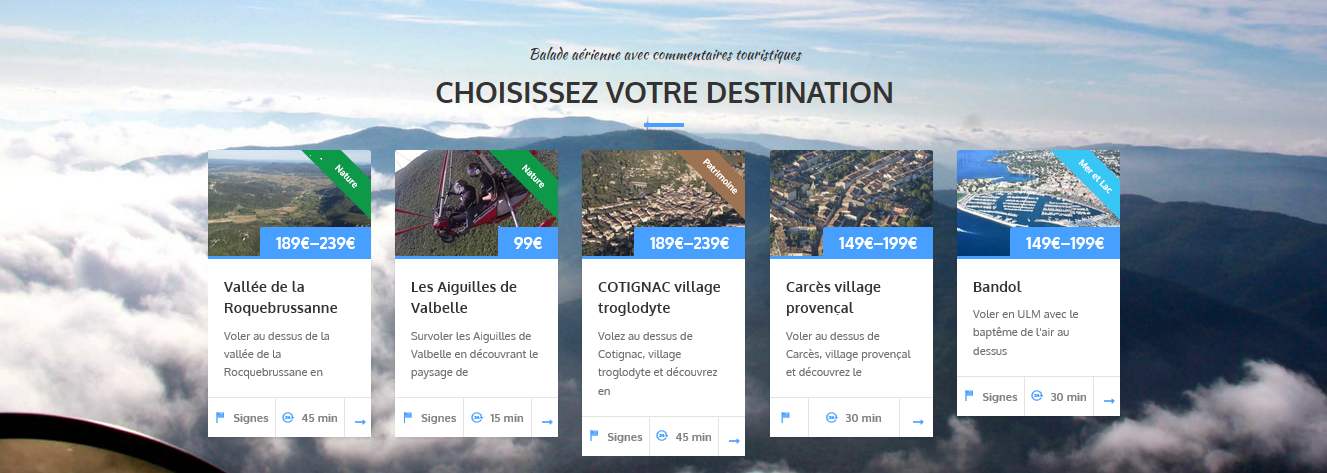
Task: Open COTIGNAC village troglodyte title link
Action: click(x=659, y=297)
